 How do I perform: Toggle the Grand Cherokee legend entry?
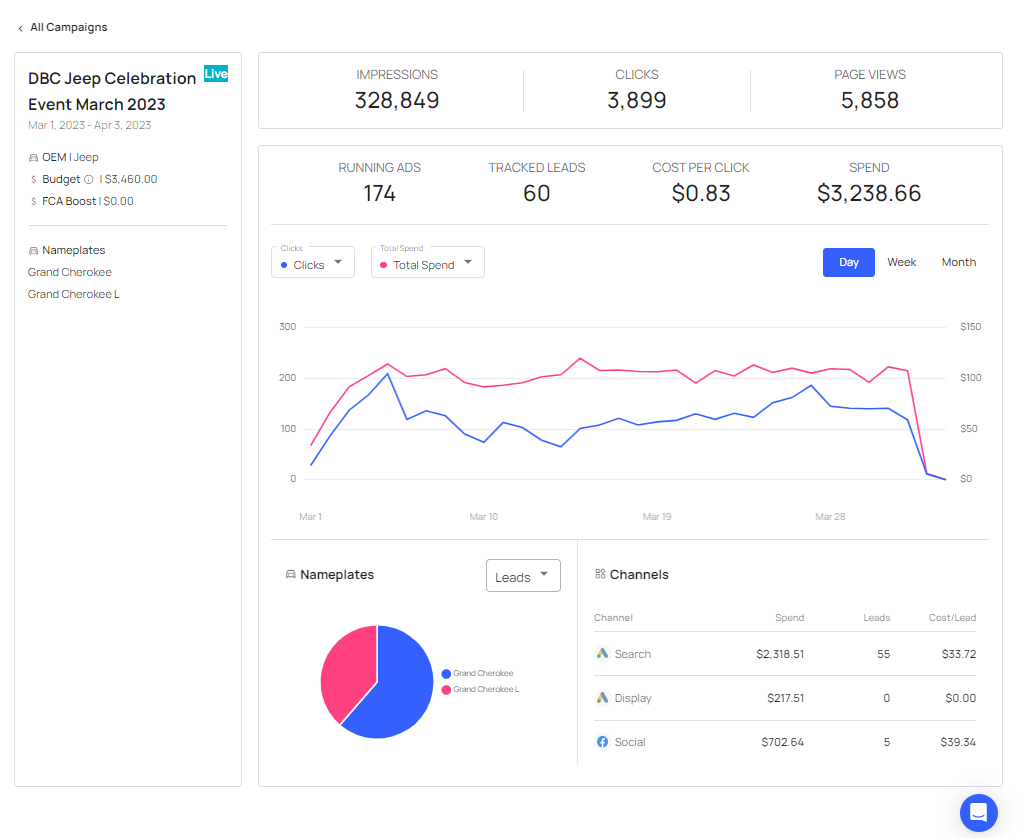click(x=480, y=673)
